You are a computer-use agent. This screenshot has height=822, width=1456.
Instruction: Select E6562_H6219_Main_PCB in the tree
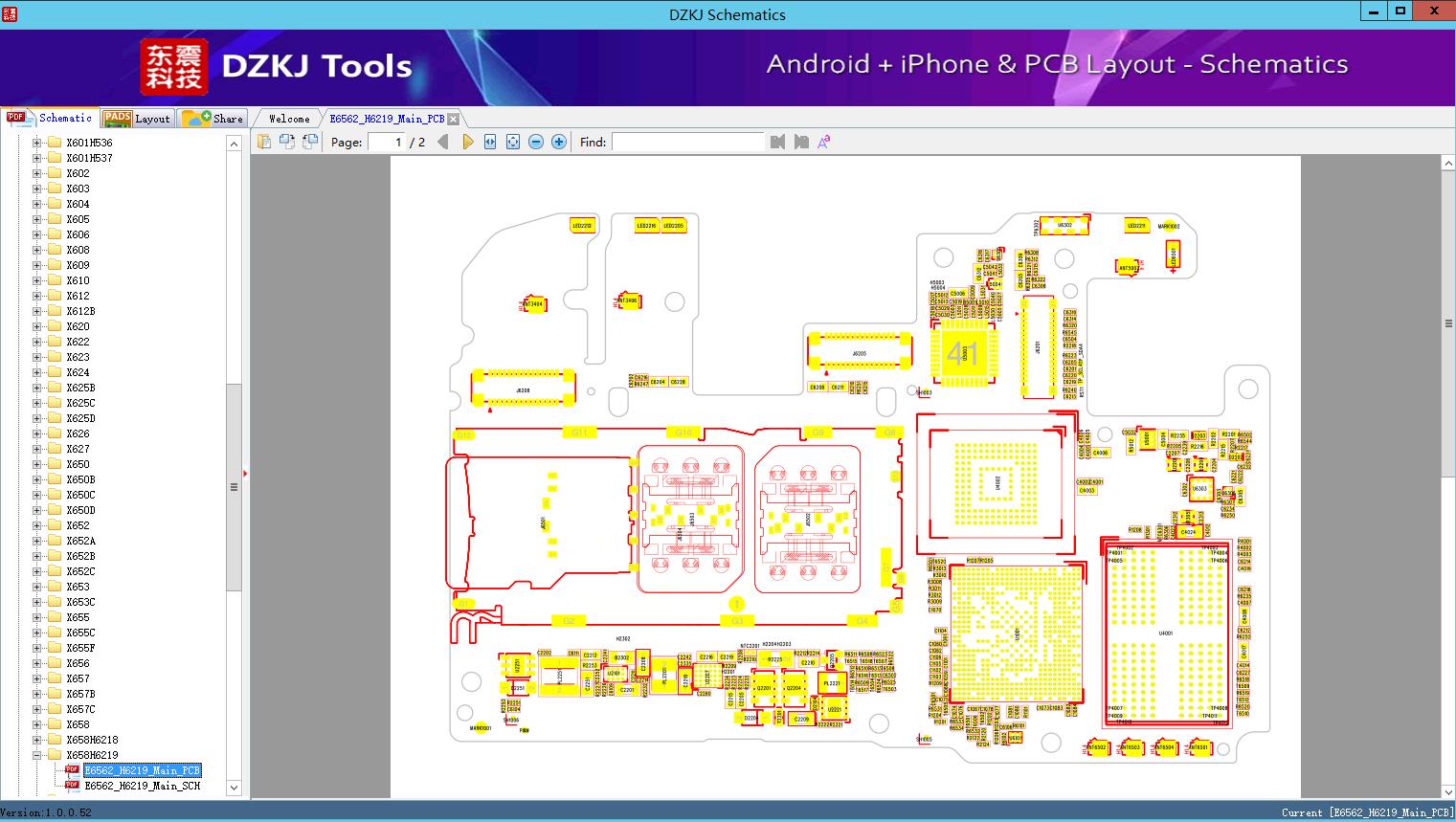pyautogui.click(x=143, y=770)
